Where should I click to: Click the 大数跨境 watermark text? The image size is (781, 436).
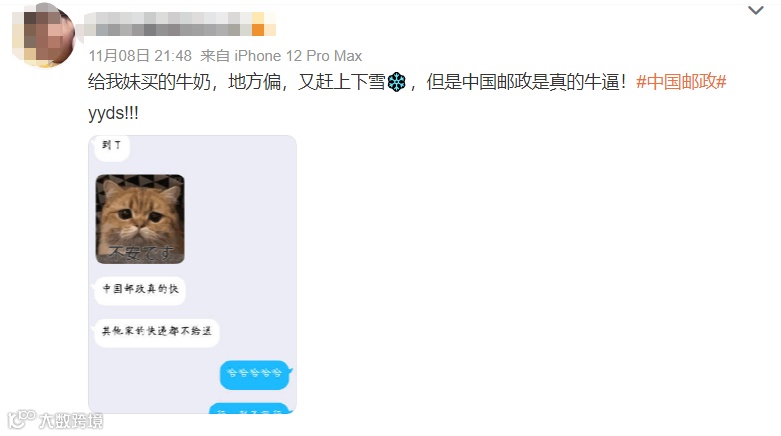pyautogui.click(x=71, y=421)
